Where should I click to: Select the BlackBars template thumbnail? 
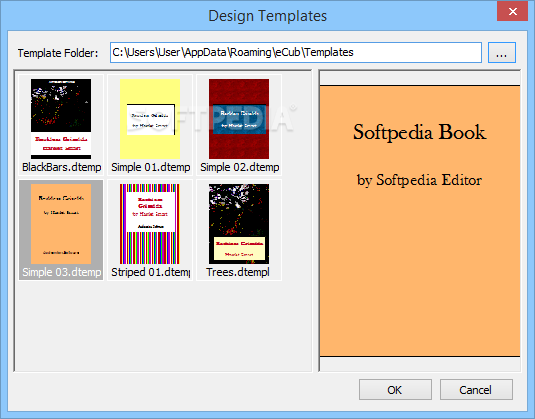point(61,119)
